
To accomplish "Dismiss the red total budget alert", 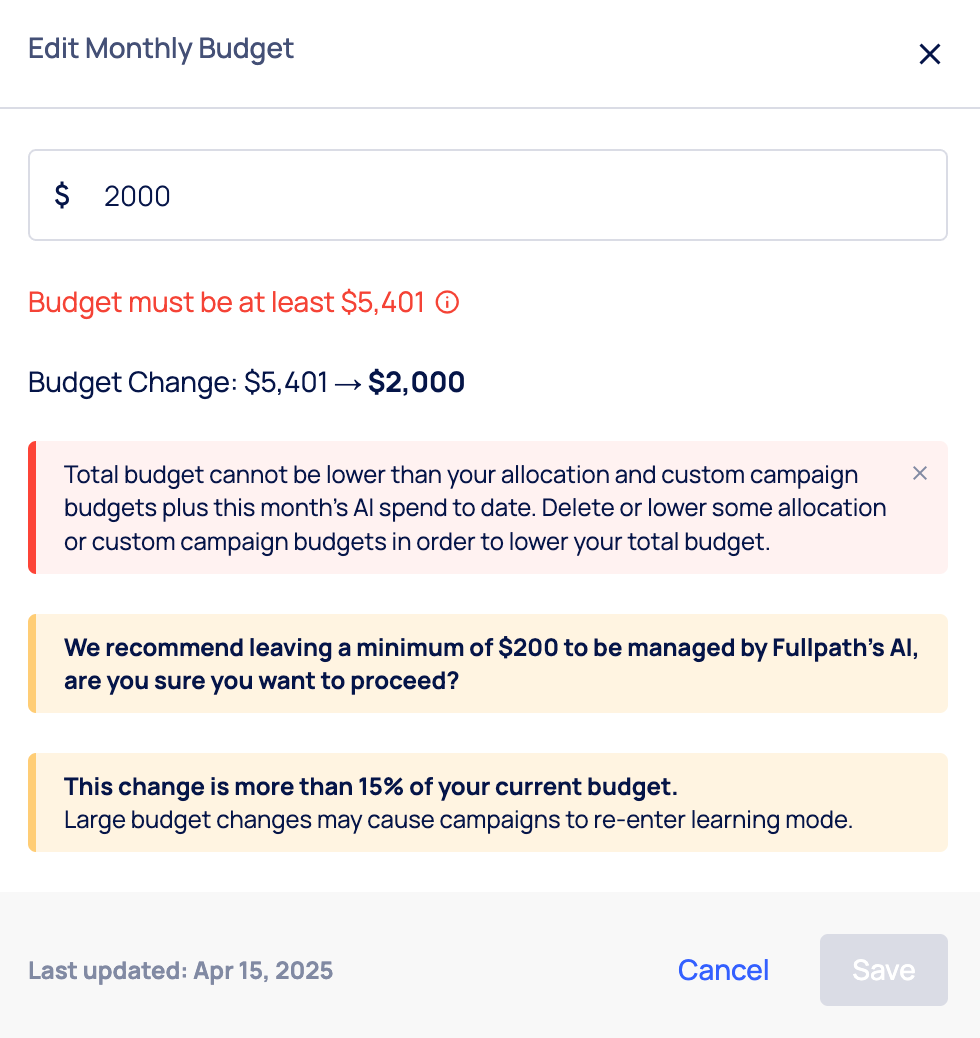I will tap(920, 473).
